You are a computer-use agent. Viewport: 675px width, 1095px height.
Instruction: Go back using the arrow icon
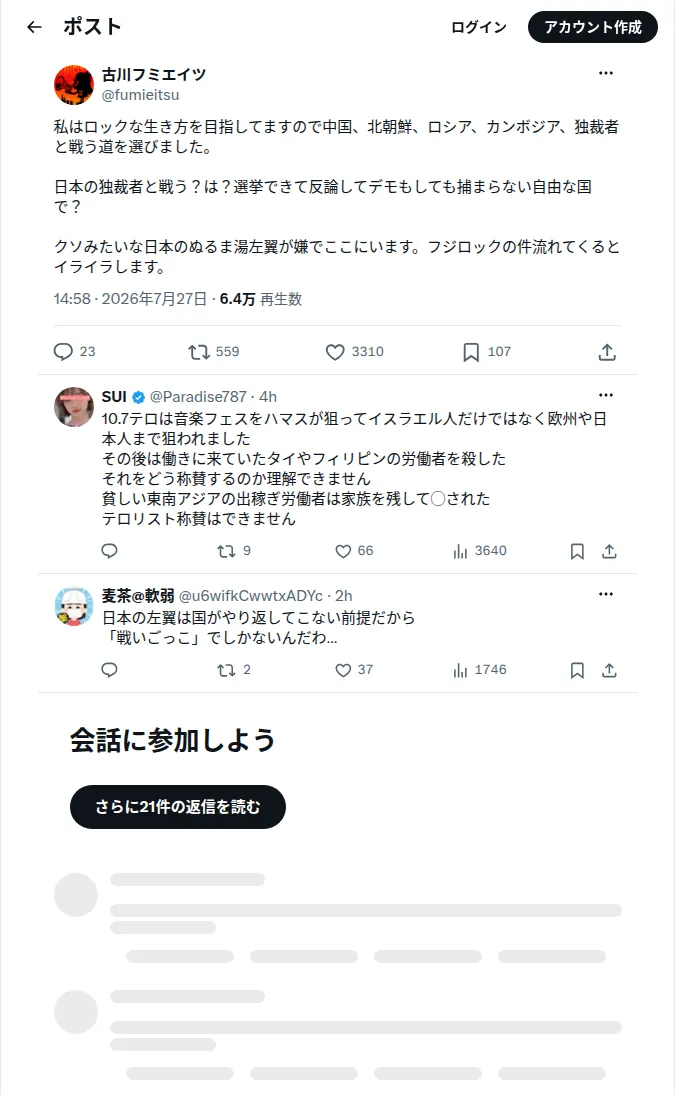click(x=34, y=27)
